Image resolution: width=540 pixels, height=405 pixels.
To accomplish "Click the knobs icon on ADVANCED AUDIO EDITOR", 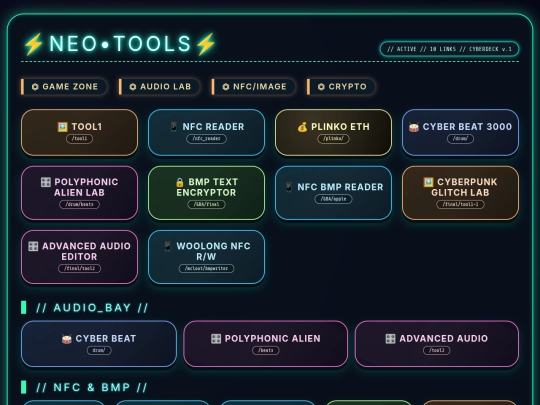I will 33,246.
